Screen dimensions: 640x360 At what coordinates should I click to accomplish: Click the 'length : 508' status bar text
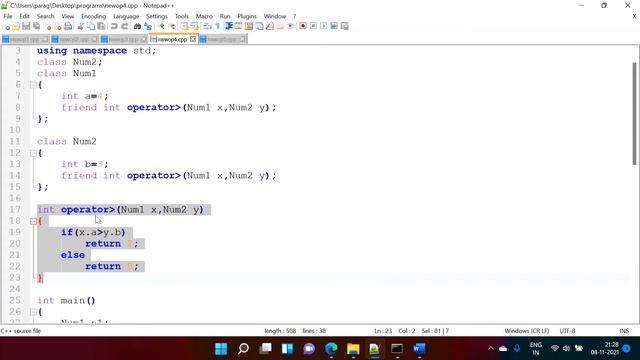point(280,331)
